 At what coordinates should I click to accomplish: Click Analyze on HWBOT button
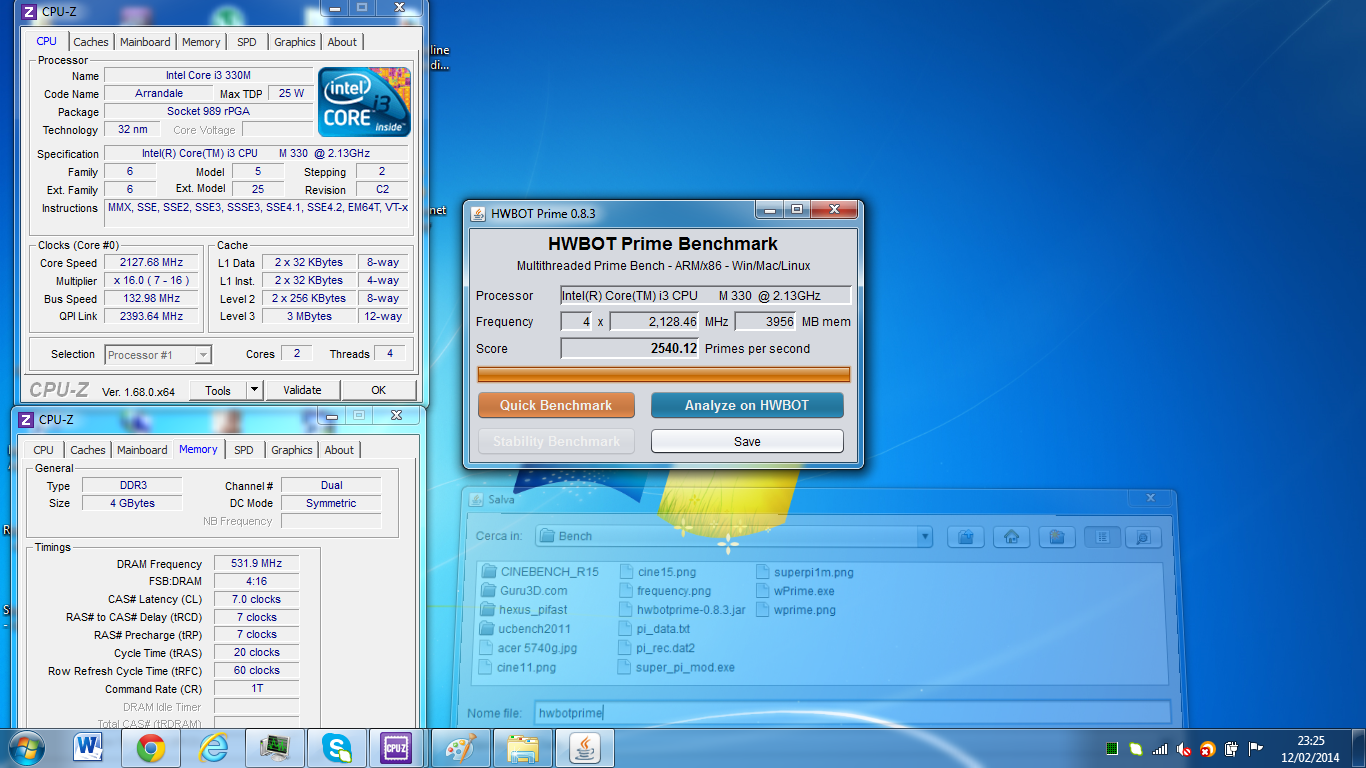[747, 405]
